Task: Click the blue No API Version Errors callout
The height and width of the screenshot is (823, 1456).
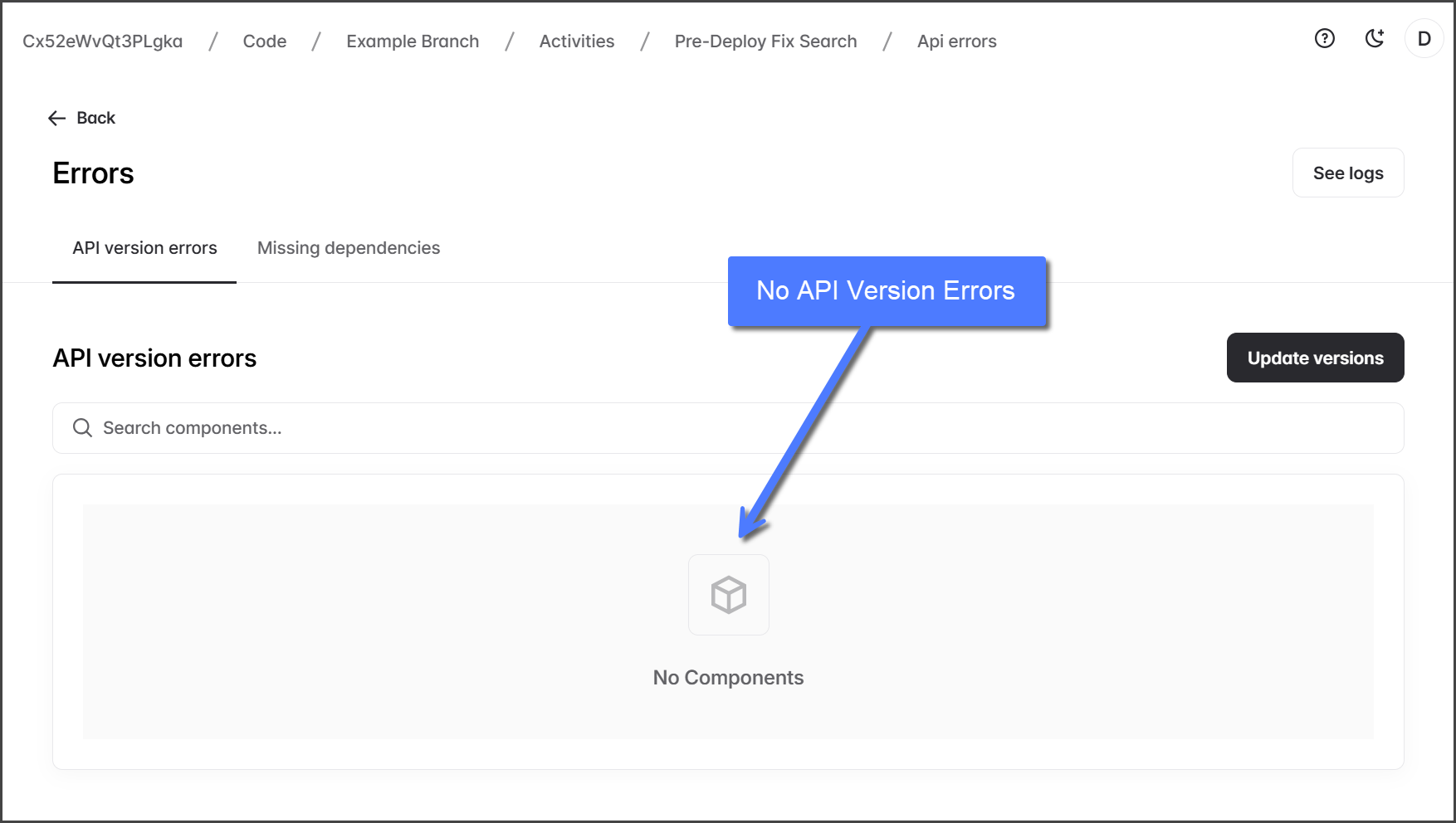Action: [886, 291]
